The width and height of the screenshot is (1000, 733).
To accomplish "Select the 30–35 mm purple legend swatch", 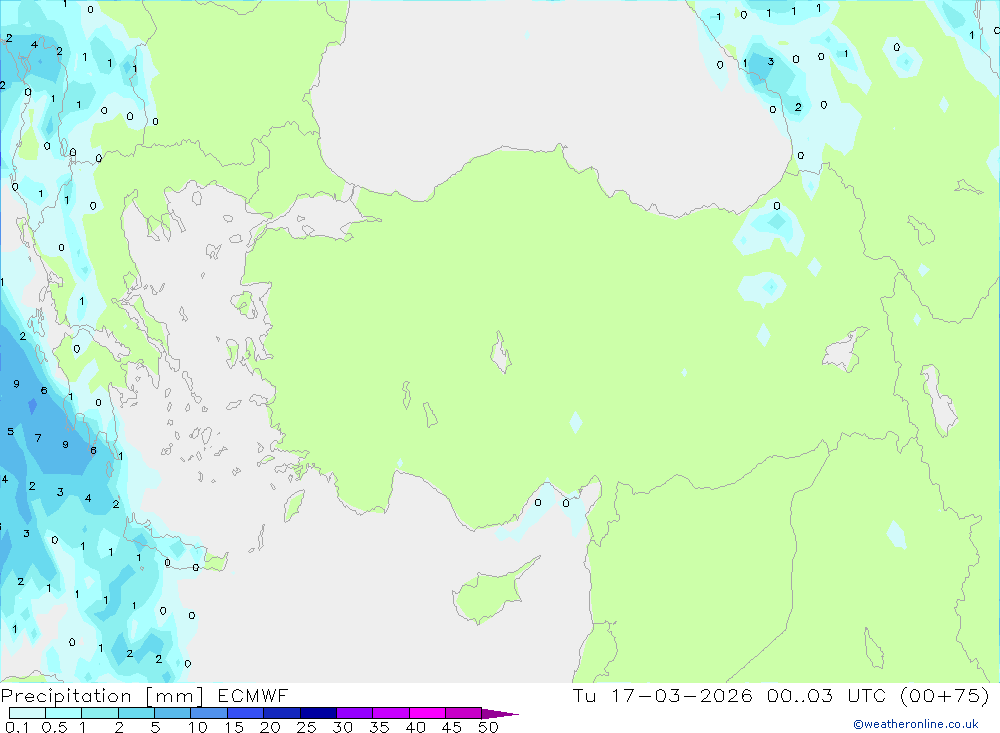I will point(354,713).
